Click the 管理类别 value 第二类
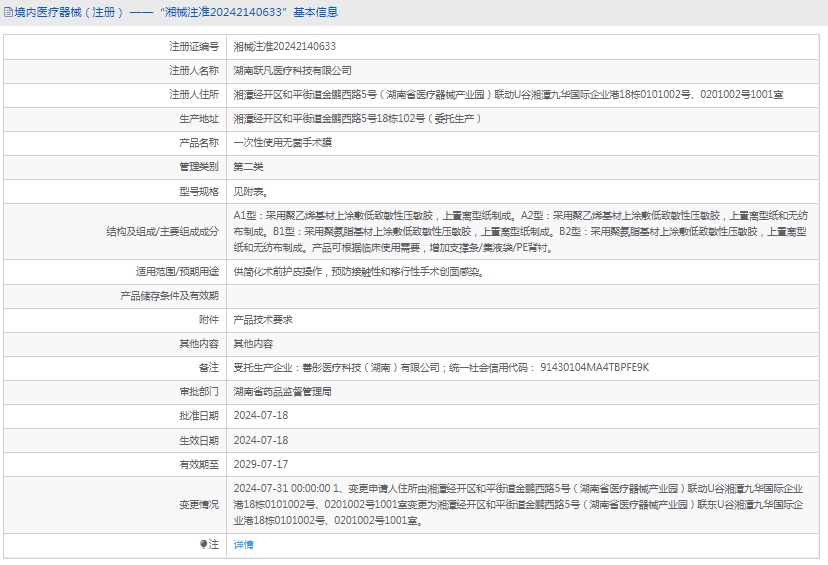The height and width of the screenshot is (565, 828). (248, 167)
